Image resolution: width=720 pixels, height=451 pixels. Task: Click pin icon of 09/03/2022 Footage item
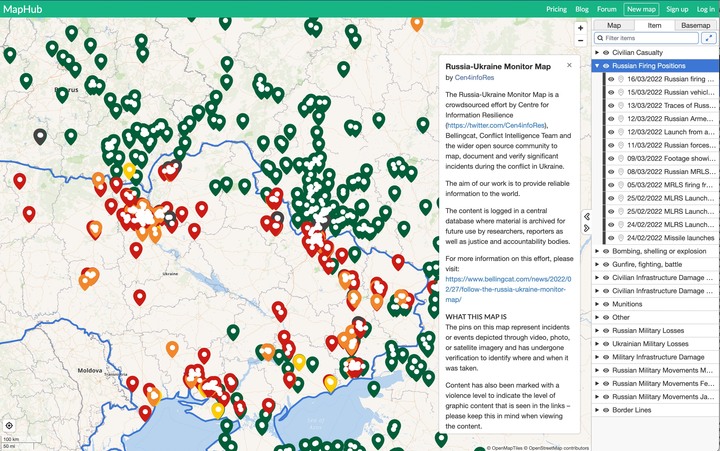click(x=621, y=158)
